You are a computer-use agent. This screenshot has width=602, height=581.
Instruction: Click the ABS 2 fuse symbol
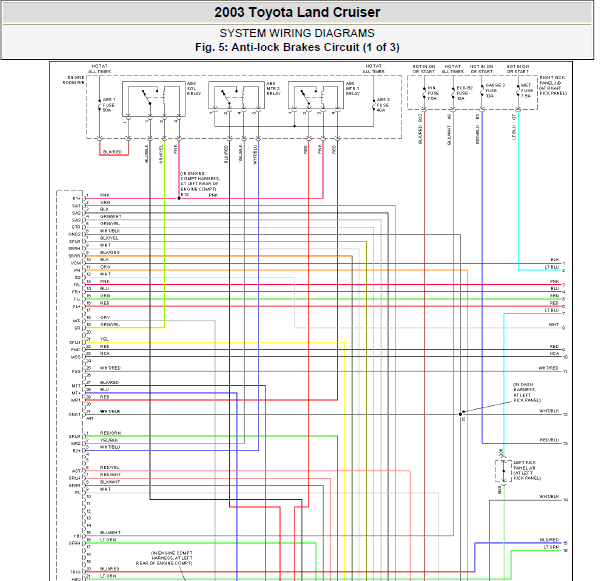coord(373,104)
